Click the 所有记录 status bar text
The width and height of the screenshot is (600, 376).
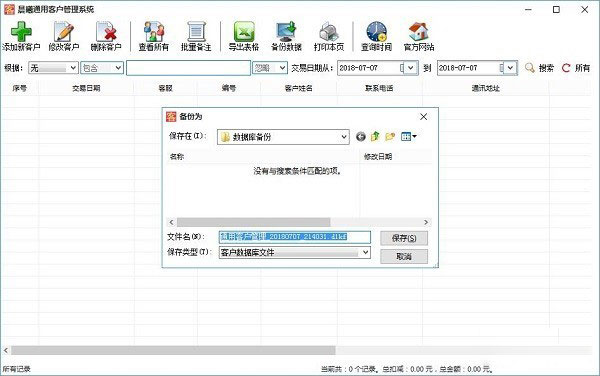tap(16, 369)
